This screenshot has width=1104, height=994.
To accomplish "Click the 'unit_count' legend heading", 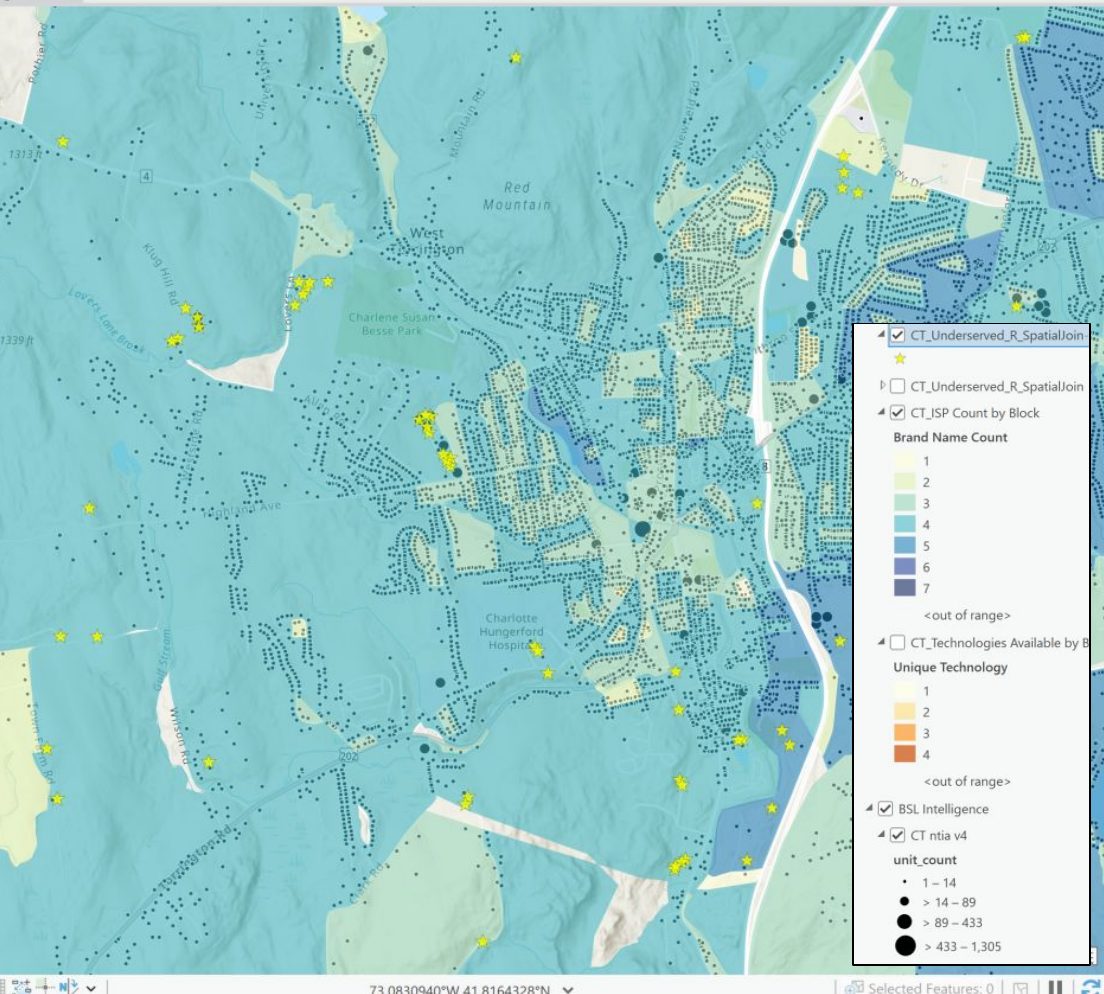I will click(x=924, y=860).
